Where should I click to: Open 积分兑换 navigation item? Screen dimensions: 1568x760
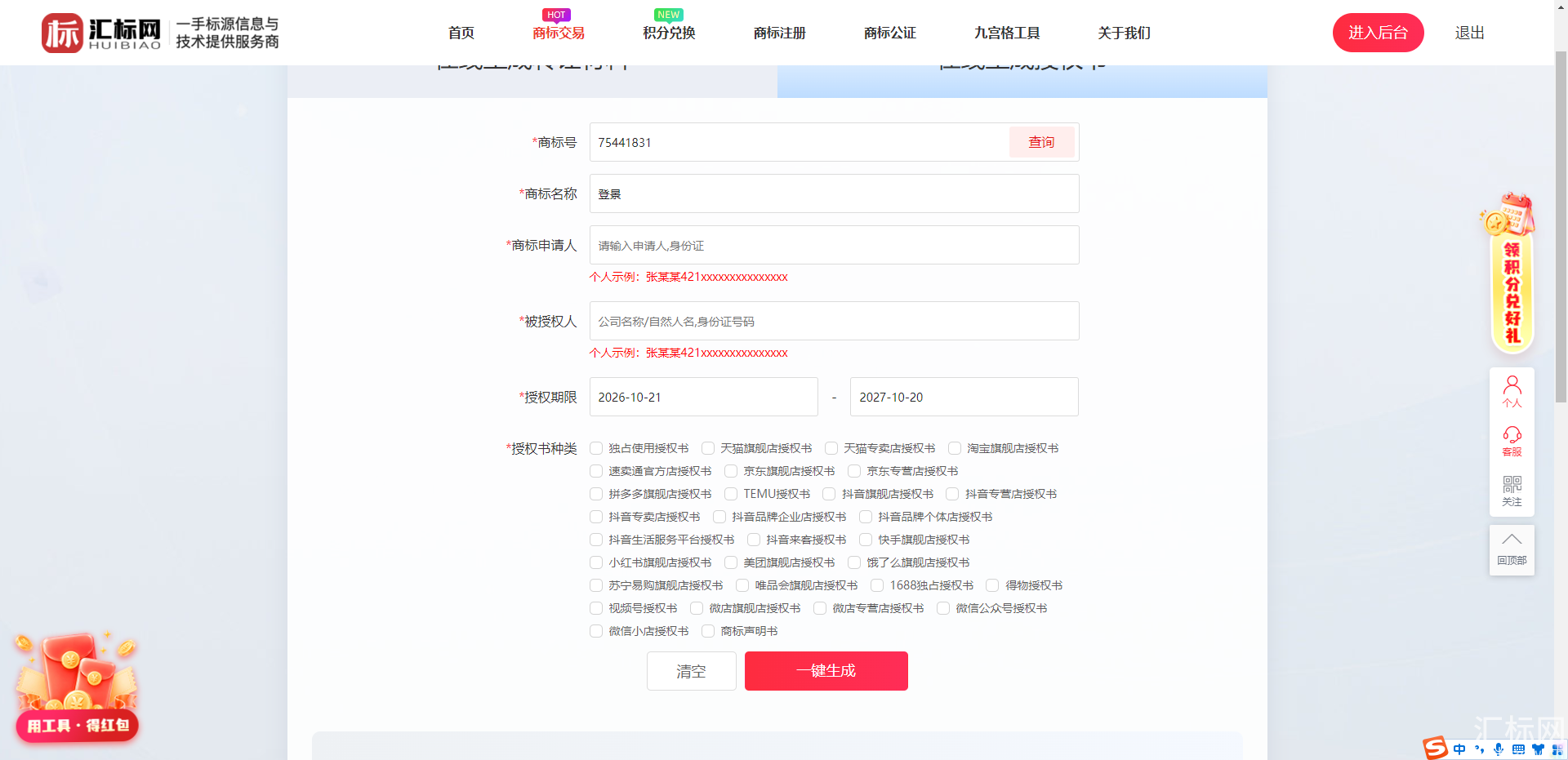[669, 33]
